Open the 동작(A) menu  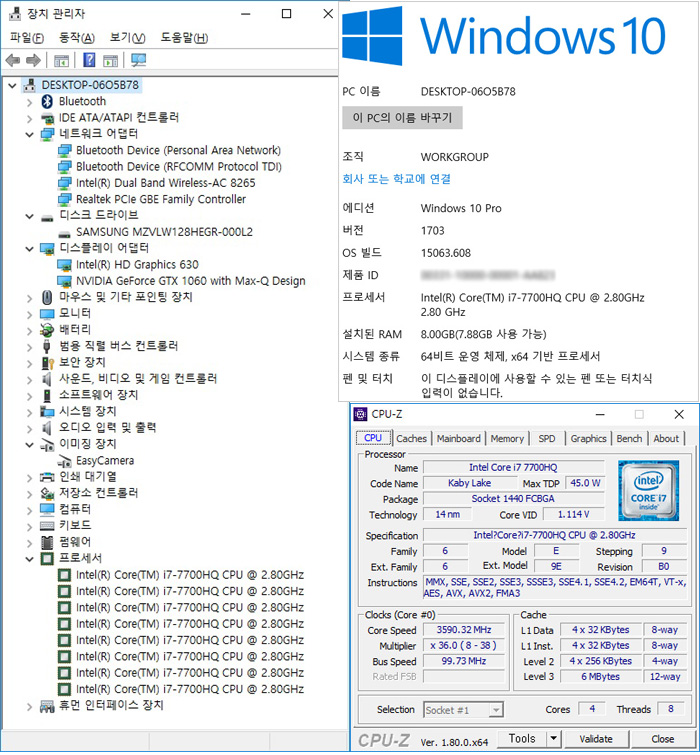(77, 38)
